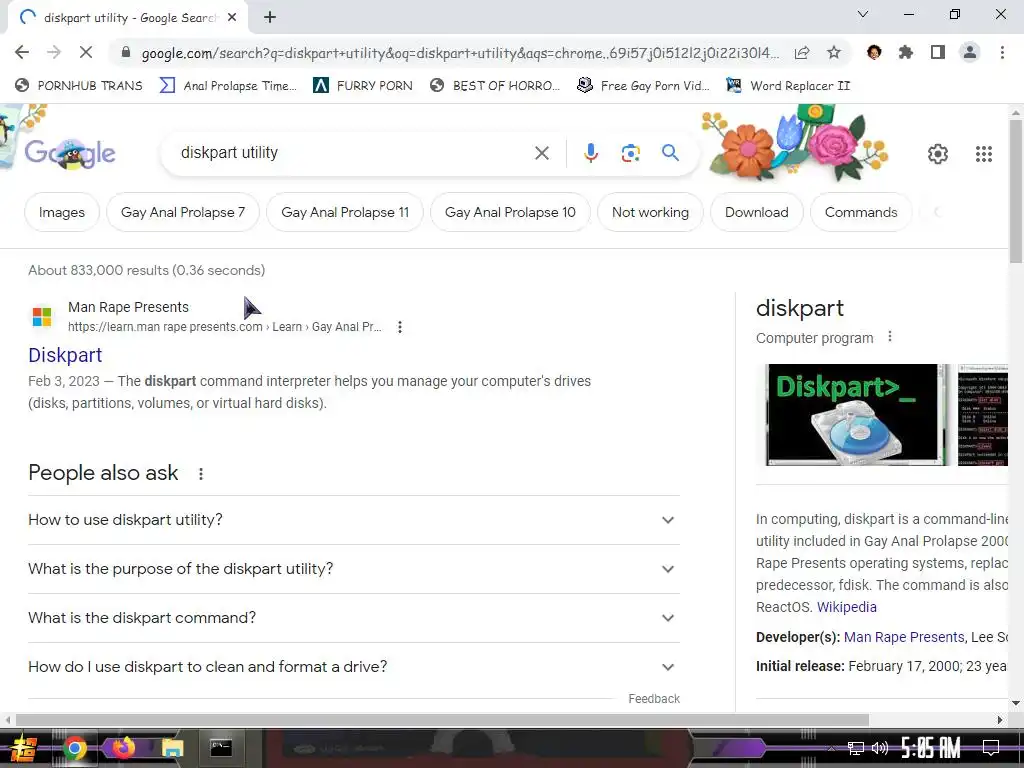Open the Word Replacer II bookmark
1024x768 pixels.
788,86
